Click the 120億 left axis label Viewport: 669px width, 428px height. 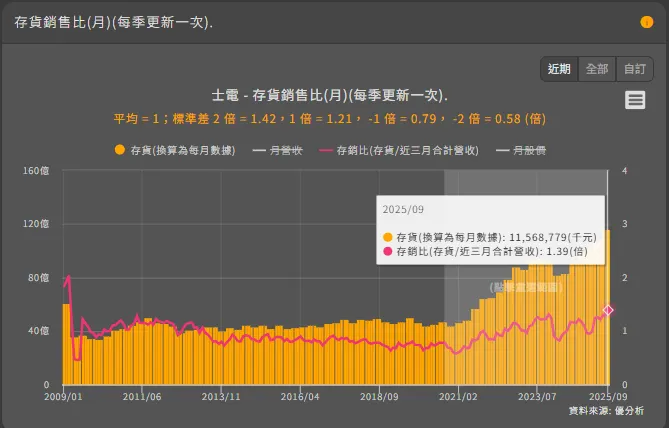tap(36, 224)
